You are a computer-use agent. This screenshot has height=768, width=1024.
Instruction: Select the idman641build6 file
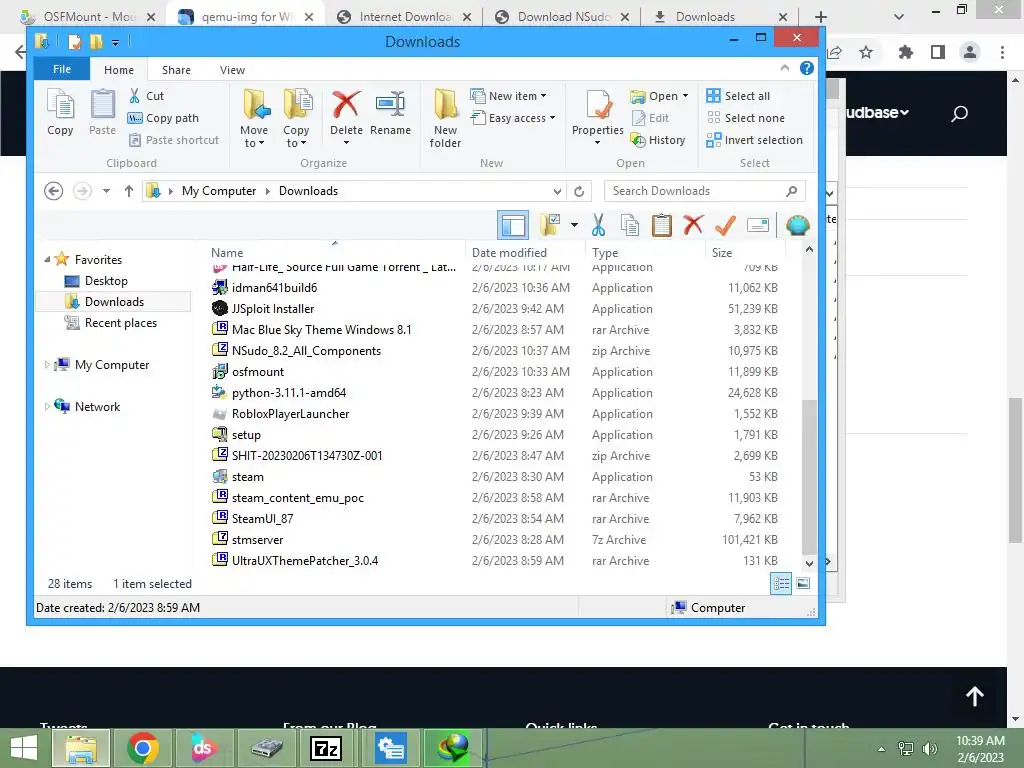pos(274,288)
